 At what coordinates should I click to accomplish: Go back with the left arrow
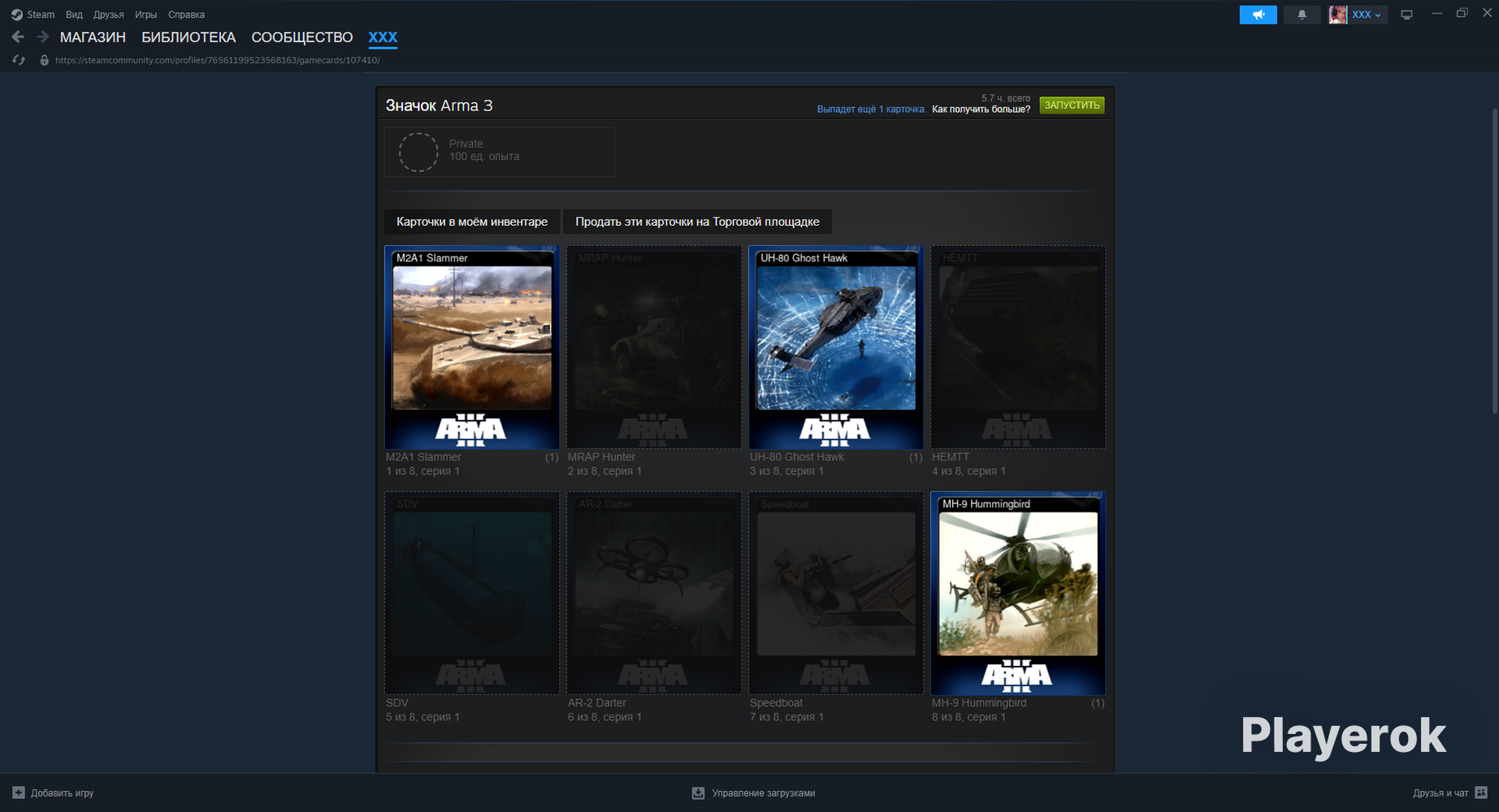[x=18, y=37]
